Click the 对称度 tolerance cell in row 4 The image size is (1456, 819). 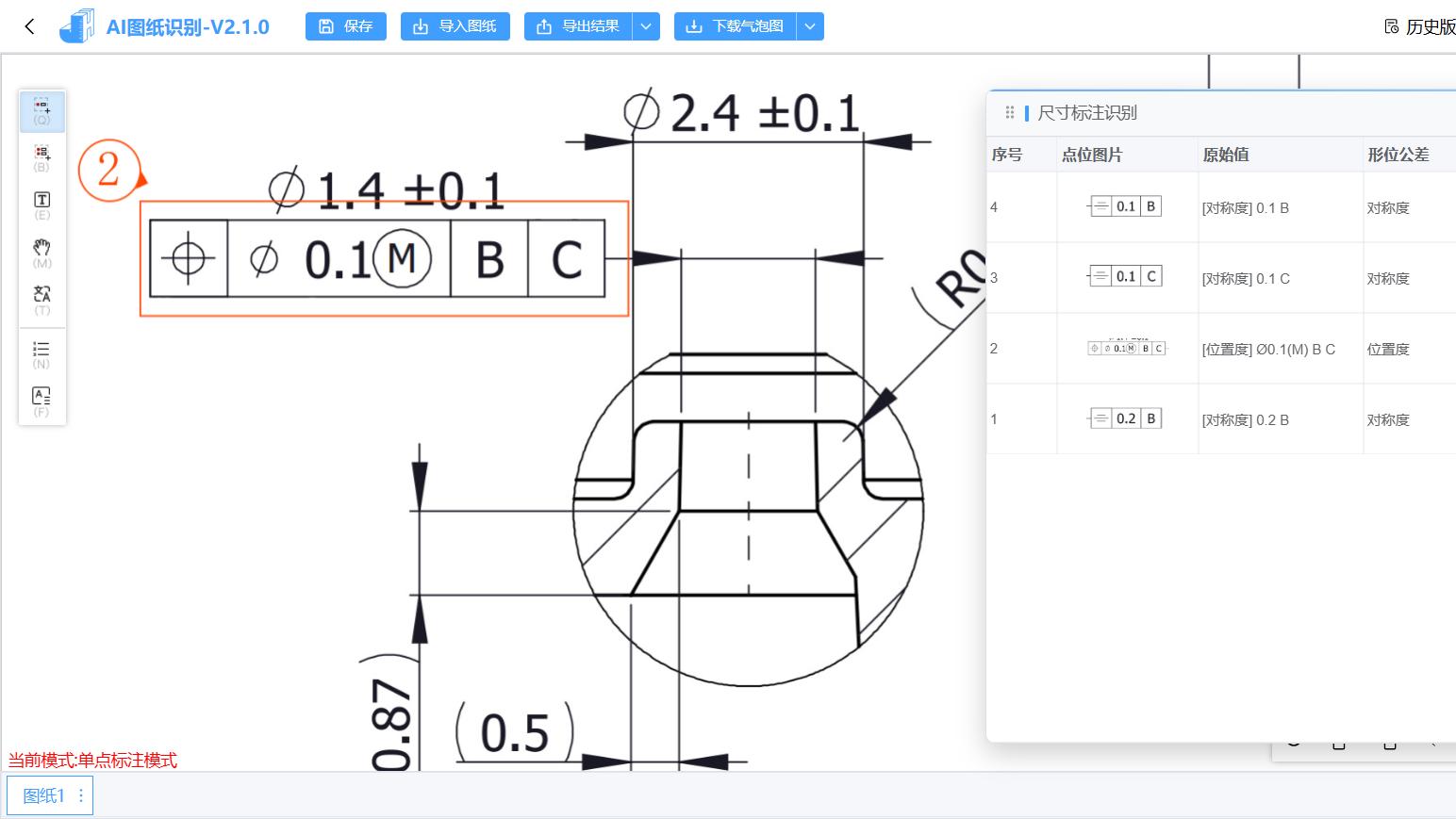click(x=1388, y=208)
